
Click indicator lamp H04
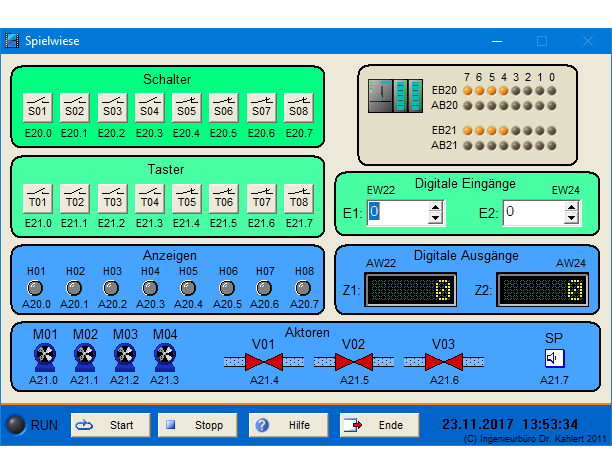click(x=150, y=288)
